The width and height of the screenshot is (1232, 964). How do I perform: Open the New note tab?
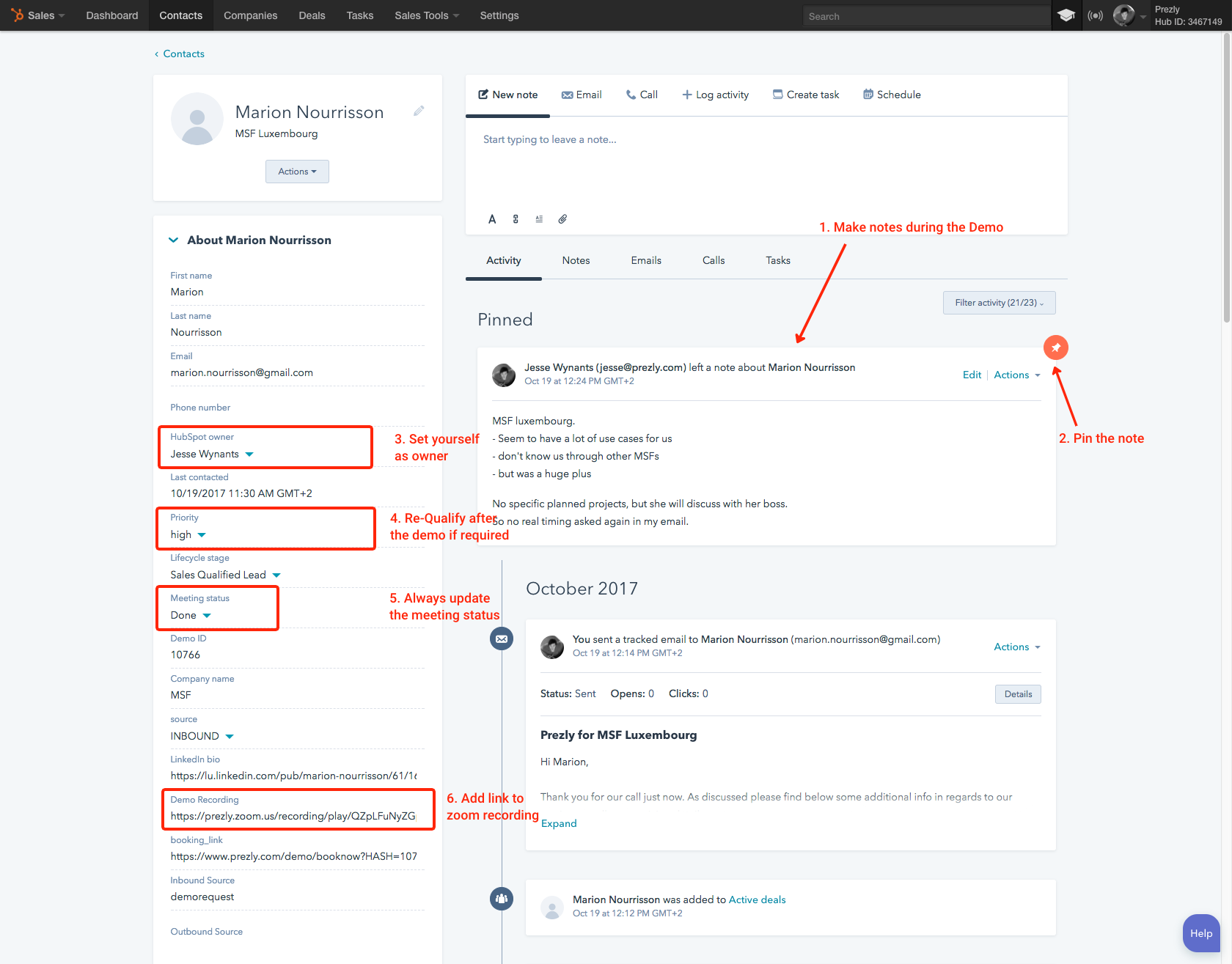[x=508, y=95]
